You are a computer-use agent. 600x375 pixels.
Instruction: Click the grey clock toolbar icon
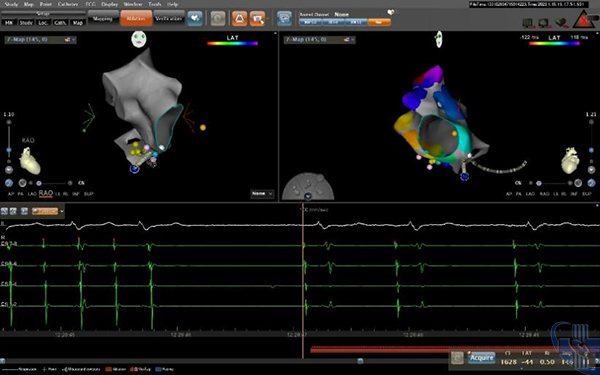point(218,19)
